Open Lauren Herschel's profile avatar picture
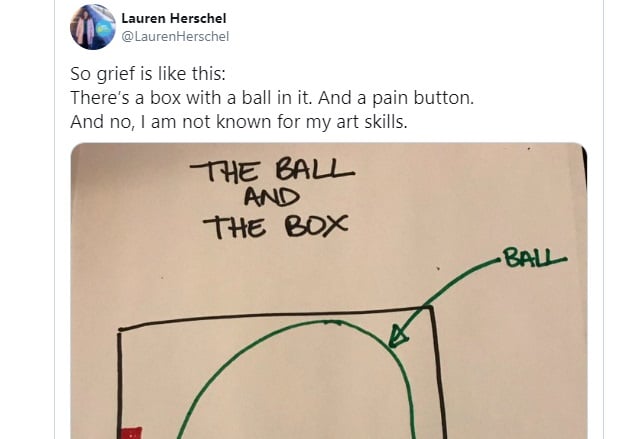 coord(93,27)
